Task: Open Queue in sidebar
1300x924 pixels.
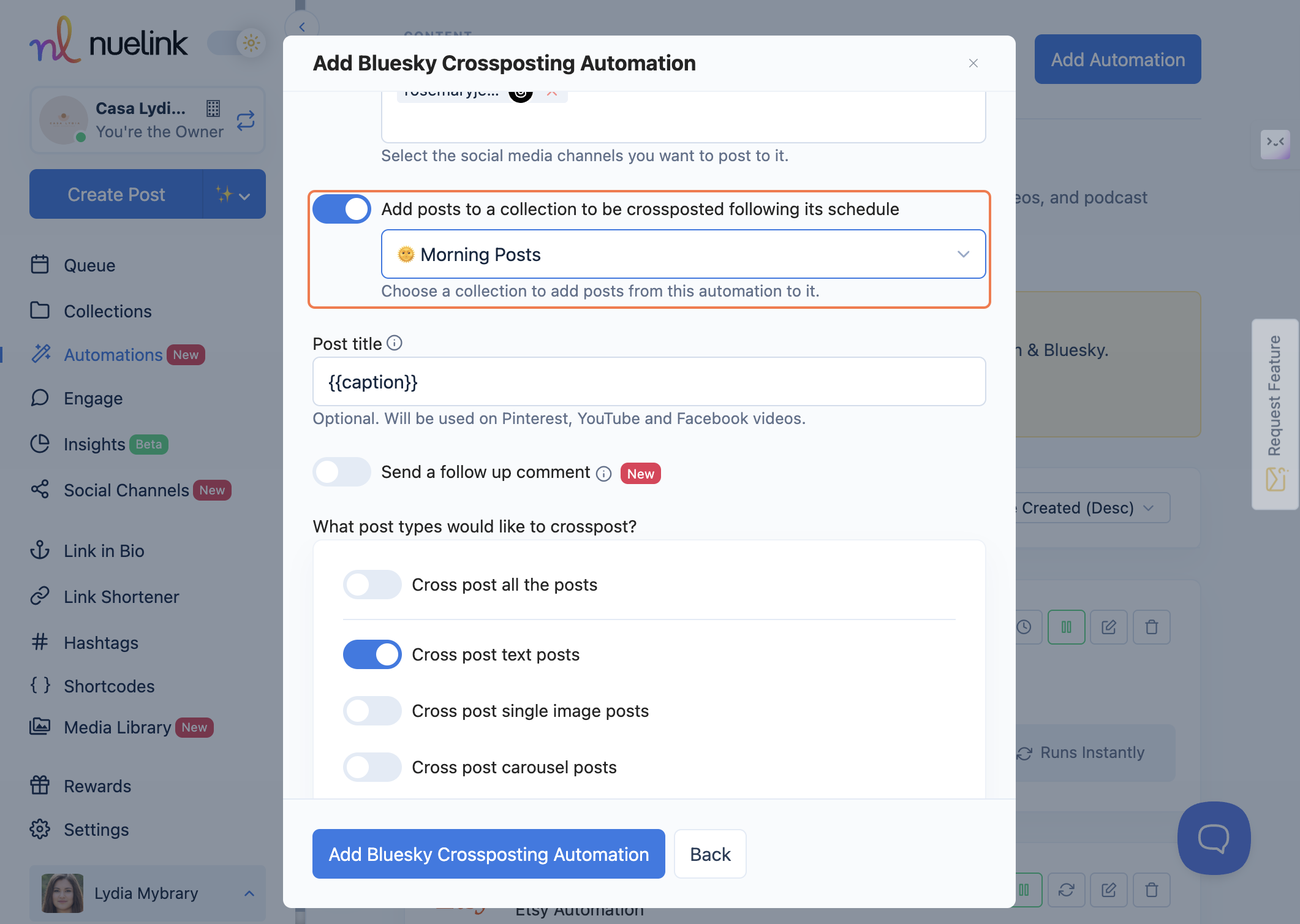Action: [89, 265]
